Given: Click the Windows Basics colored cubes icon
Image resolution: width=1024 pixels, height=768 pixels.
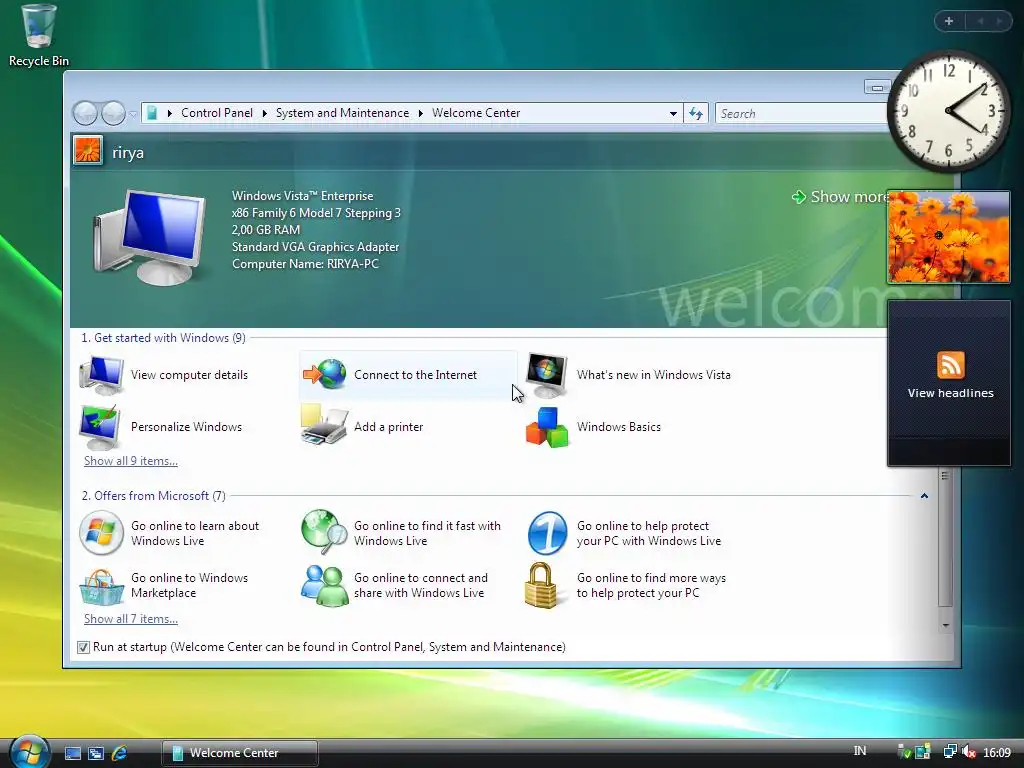Looking at the screenshot, I should pyautogui.click(x=547, y=428).
